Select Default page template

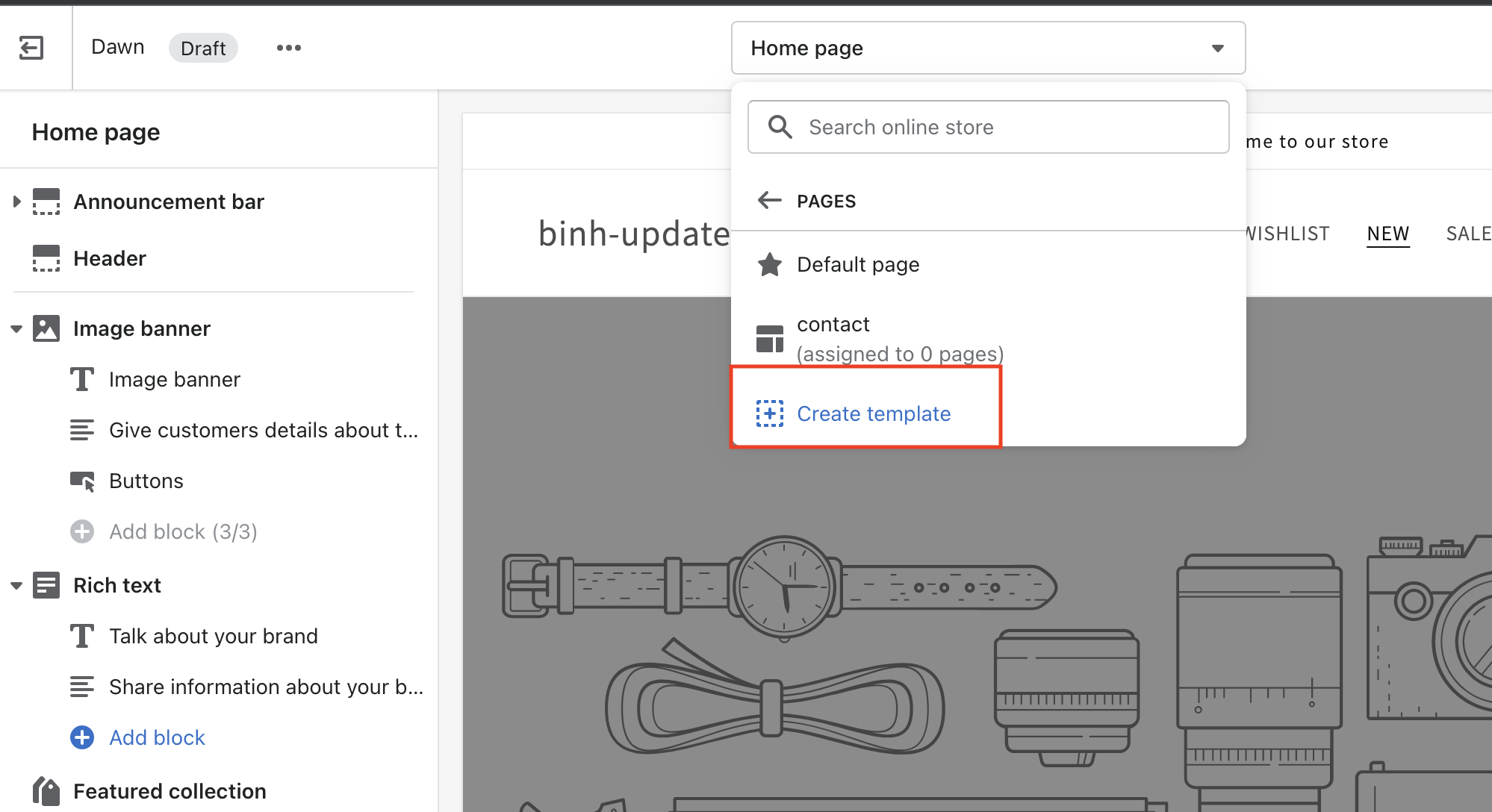tap(858, 265)
